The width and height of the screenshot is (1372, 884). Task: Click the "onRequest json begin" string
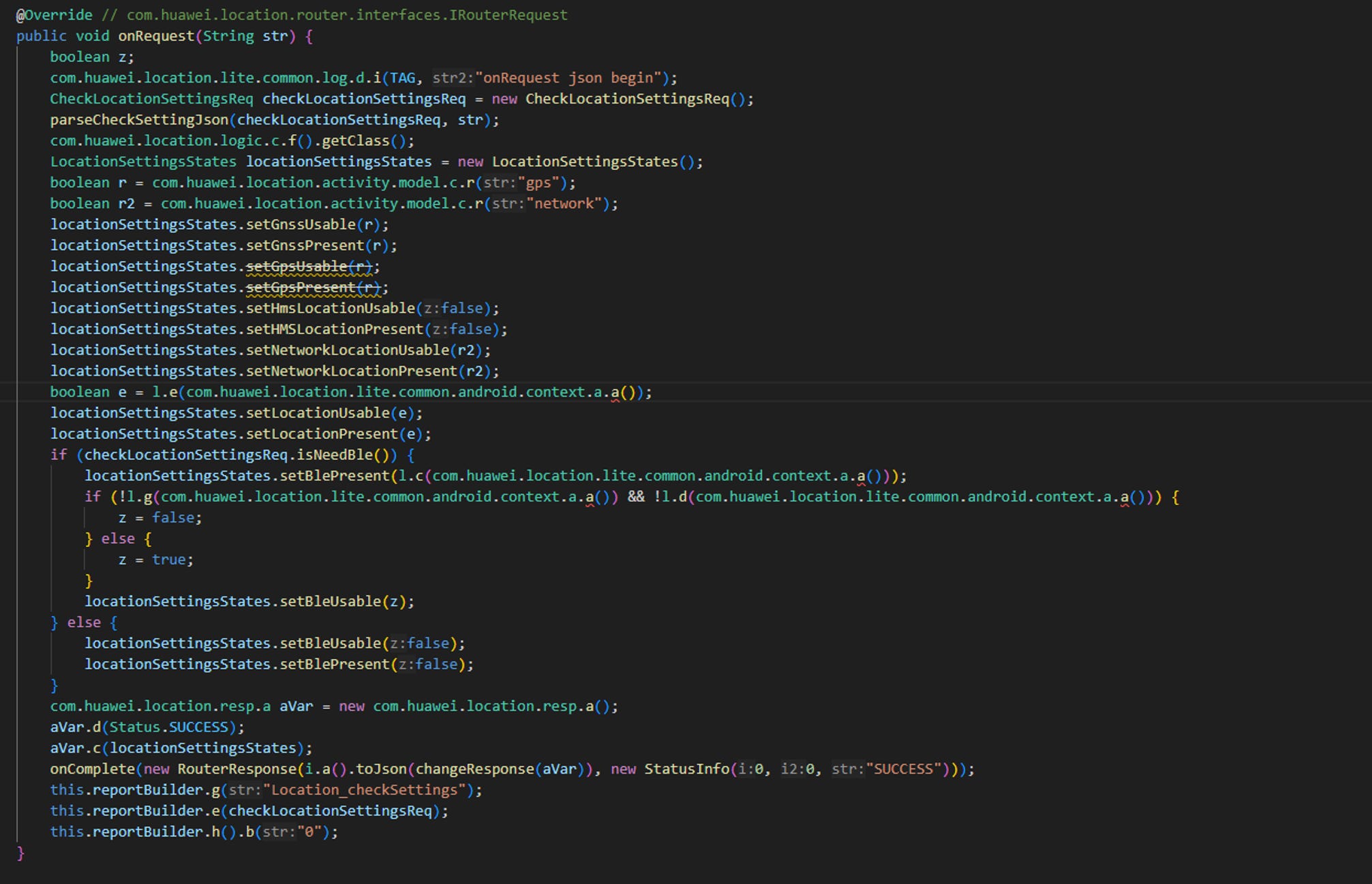pos(573,78)
